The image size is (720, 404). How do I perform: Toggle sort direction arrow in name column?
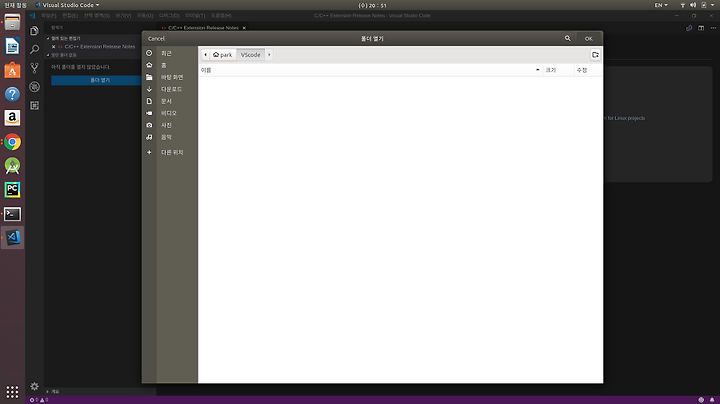(x=537, y=70)
